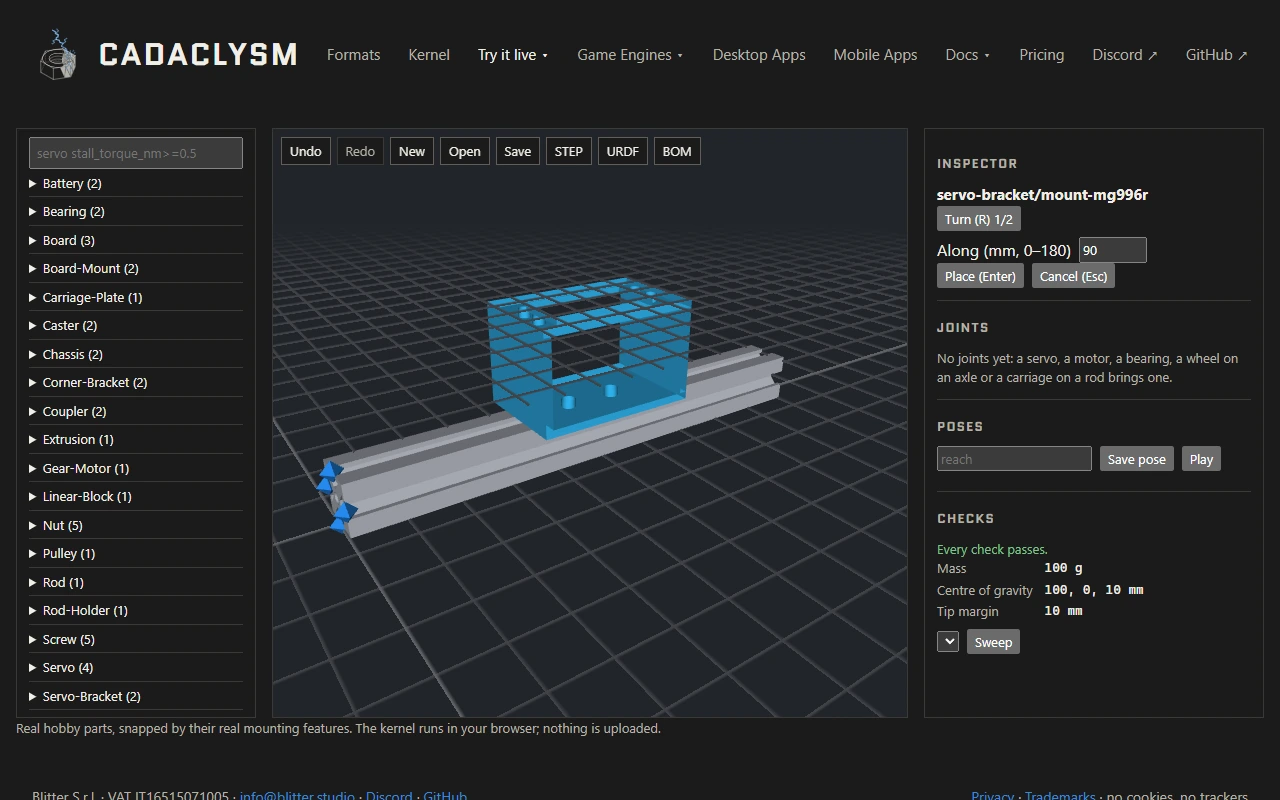Viewport: 1280px width, 800px height.
Task: Expand the Screw (5) parts group
Action: pyautogui.click(x=136, y=640)
